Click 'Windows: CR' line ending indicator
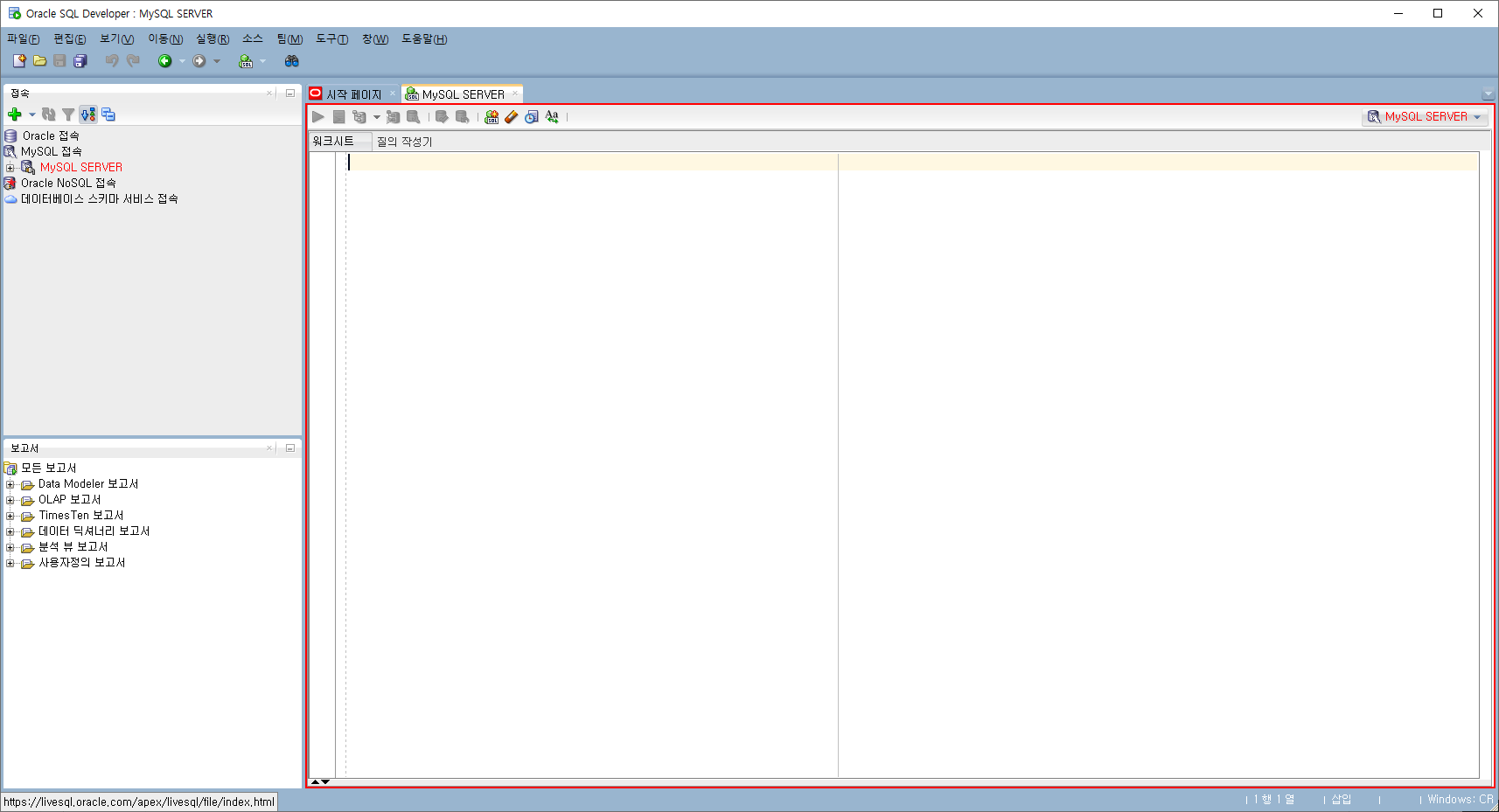This screenshot has height=812, width=1499. (x=1460, y=800)
